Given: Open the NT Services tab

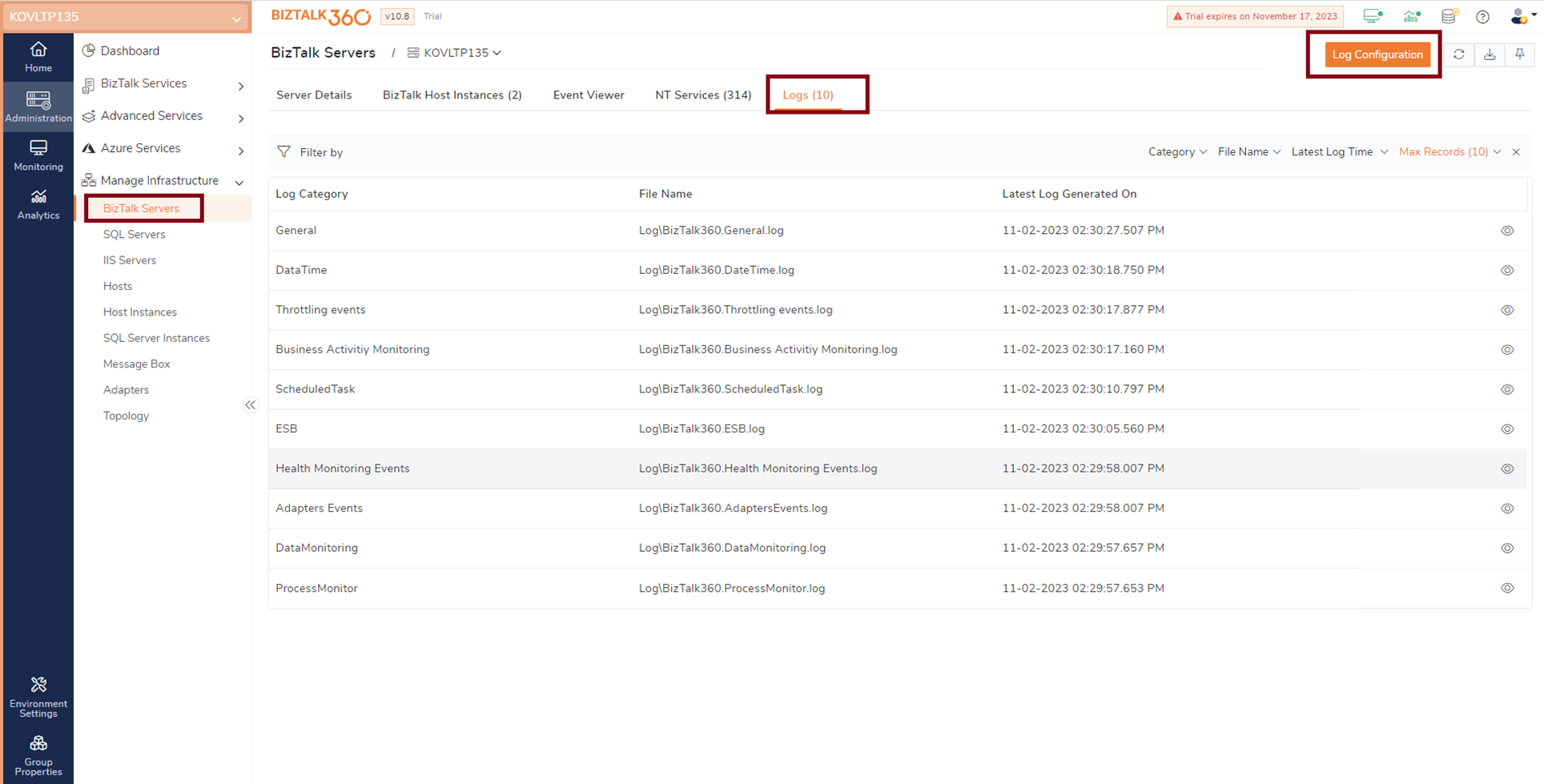Looking at the screenshot, I should [703, 94].
